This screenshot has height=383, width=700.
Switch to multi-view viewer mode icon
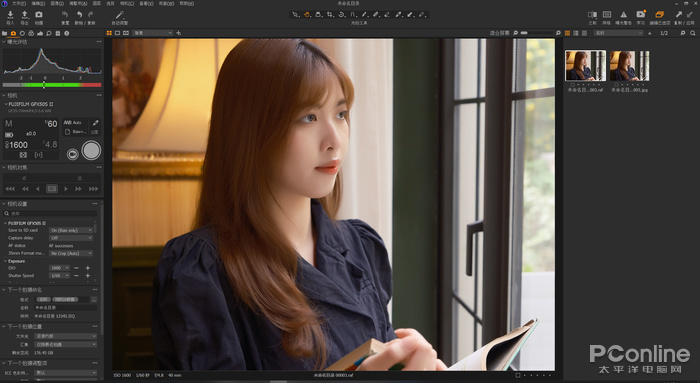tap(109, 33)
